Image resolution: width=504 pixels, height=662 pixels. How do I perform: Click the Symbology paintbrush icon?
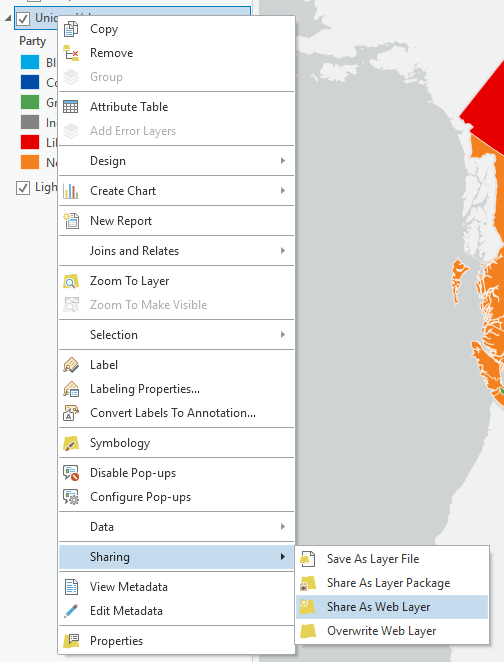coord(71,443)
